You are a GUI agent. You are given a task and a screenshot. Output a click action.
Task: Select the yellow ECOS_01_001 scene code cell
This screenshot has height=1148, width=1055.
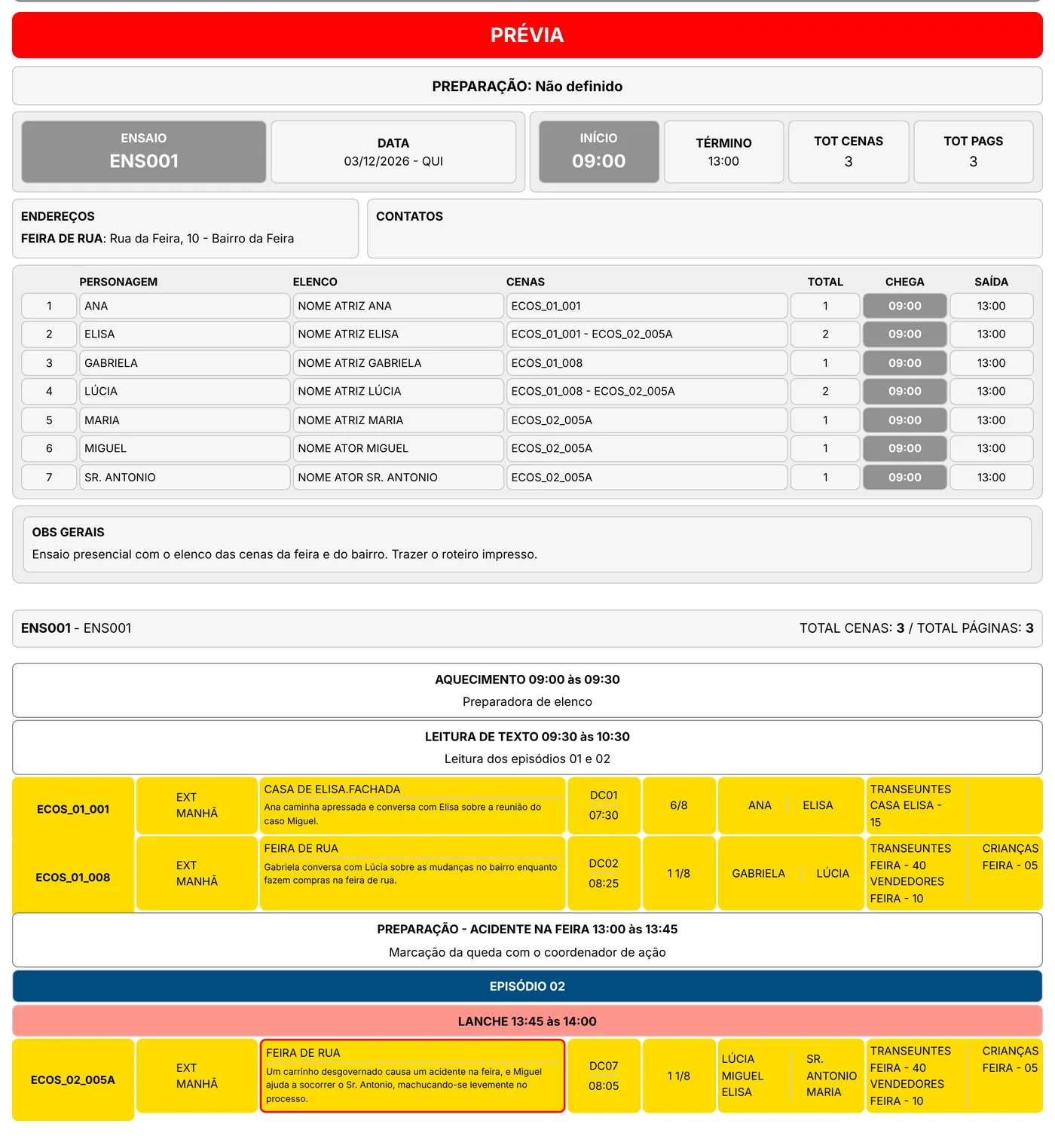click(x=73, y=809)
